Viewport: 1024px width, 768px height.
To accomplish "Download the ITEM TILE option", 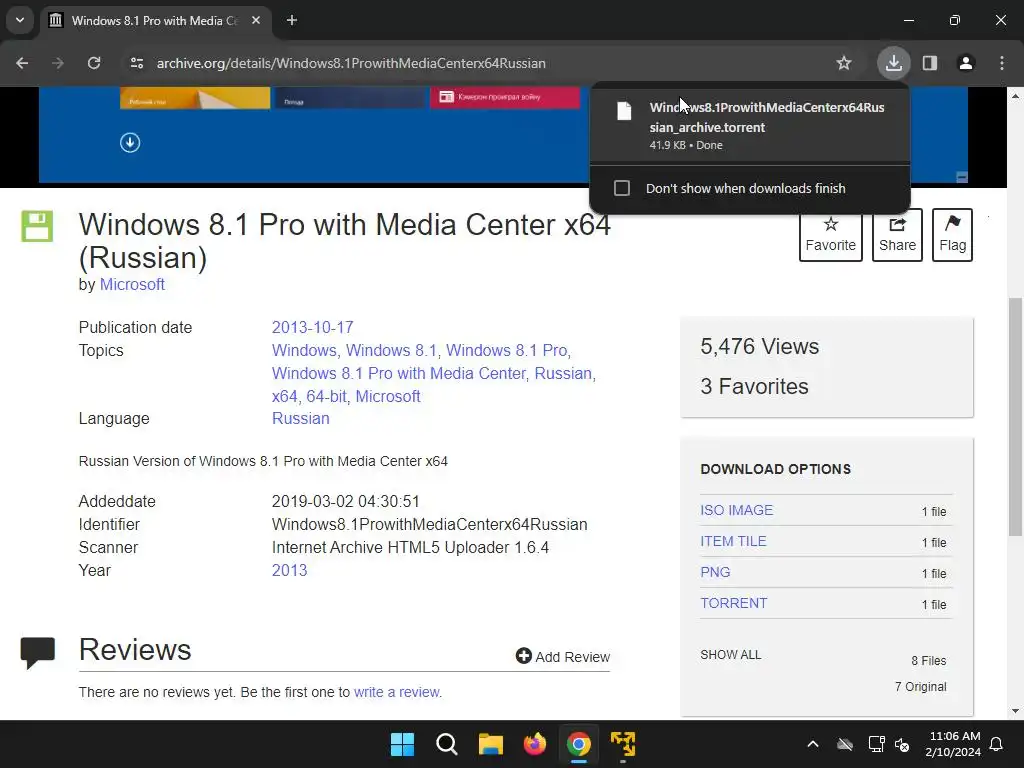I will tap(733, 541).
